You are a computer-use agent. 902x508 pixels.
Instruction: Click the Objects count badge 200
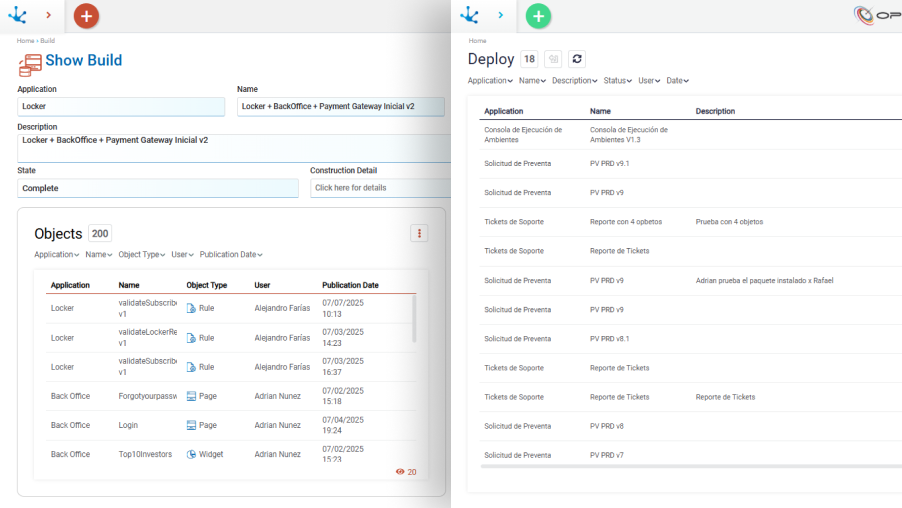(100, 234)
